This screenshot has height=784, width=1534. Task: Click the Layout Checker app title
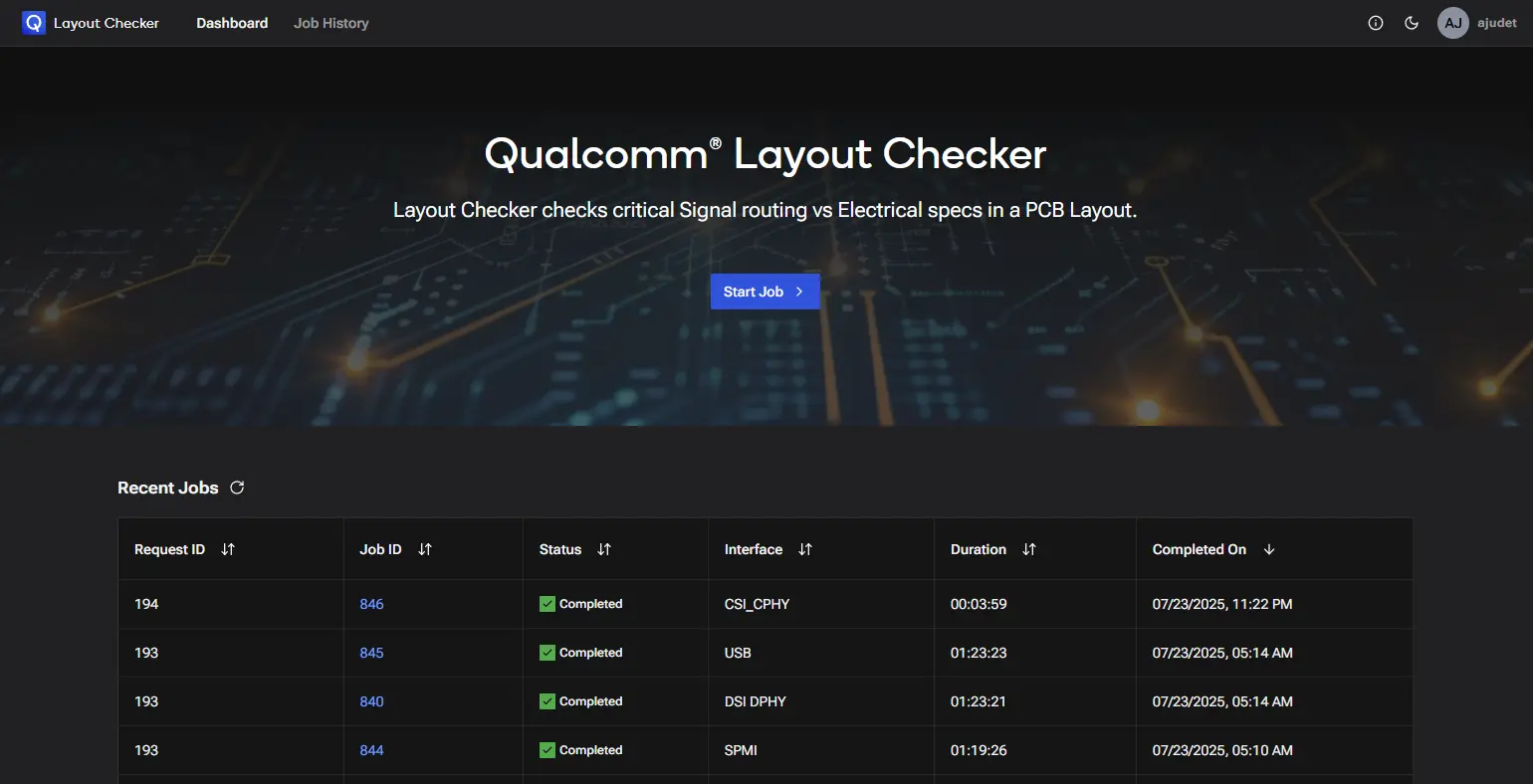tap(107, 23)
